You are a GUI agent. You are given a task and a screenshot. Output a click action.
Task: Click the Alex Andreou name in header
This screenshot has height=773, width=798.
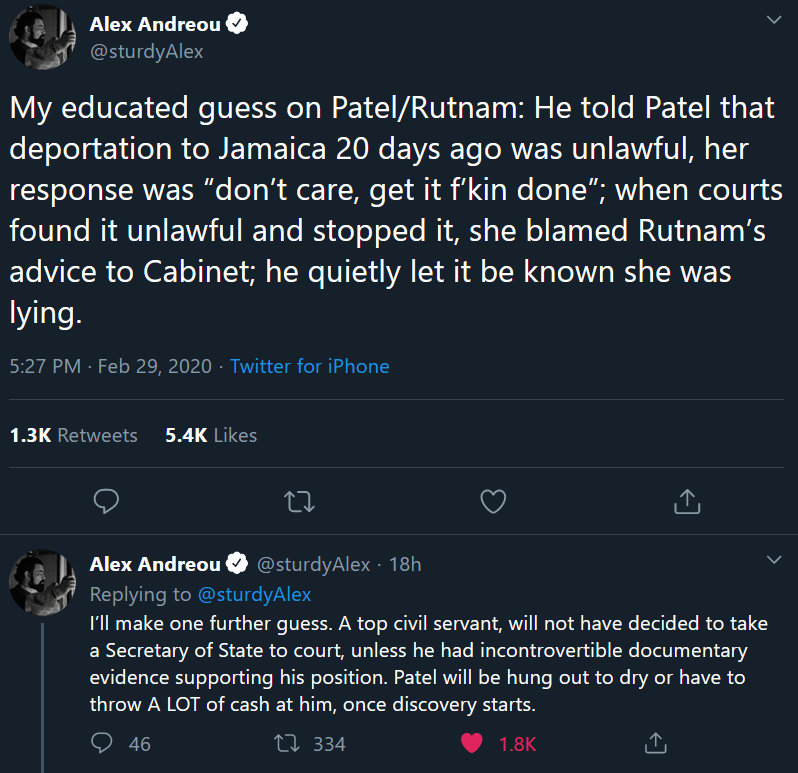pos(155,24)
